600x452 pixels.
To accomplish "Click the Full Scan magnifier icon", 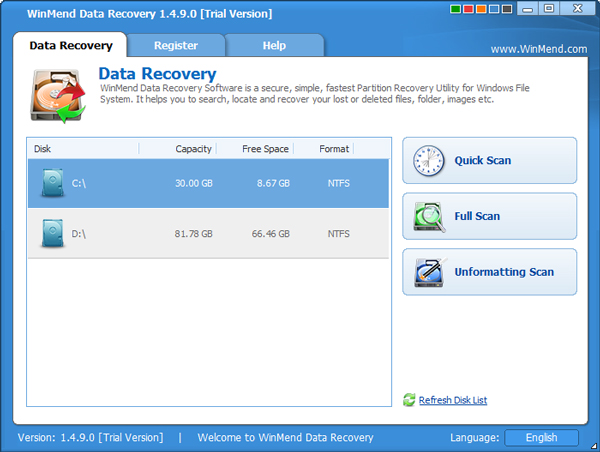I will 429,217.
